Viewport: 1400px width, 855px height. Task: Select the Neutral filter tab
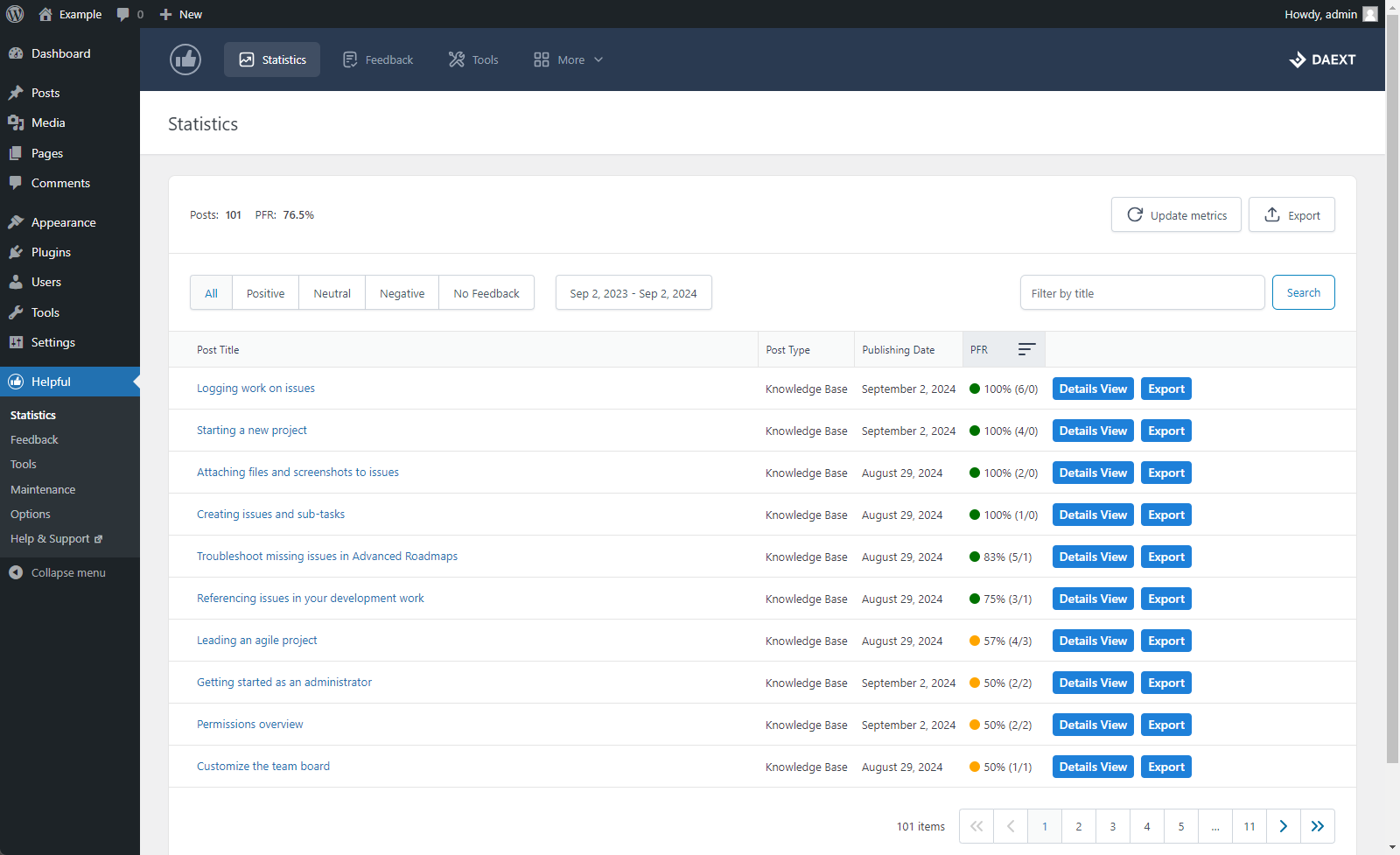pyautogui.click(x=332, y=293)
